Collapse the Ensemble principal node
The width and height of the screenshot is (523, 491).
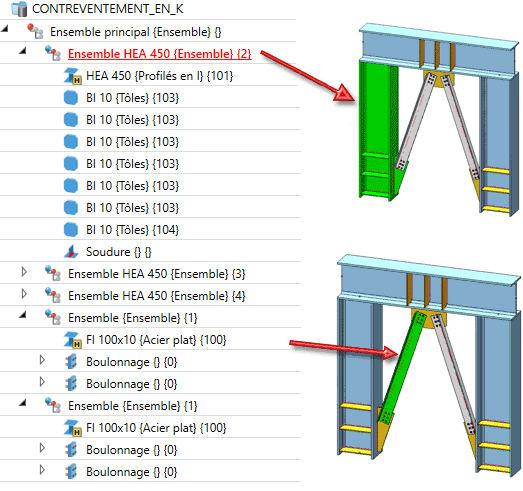point(4,29)
